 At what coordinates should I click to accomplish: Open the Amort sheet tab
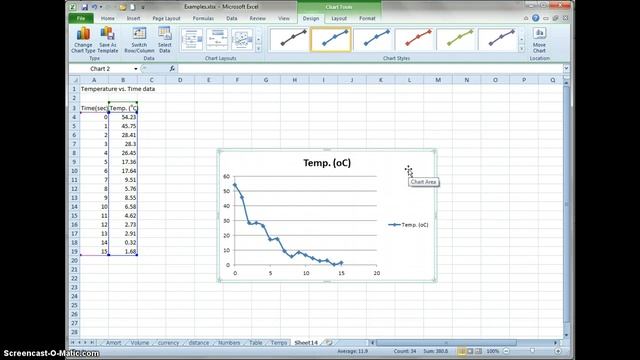pyautogui.click(x=113, y=343)
